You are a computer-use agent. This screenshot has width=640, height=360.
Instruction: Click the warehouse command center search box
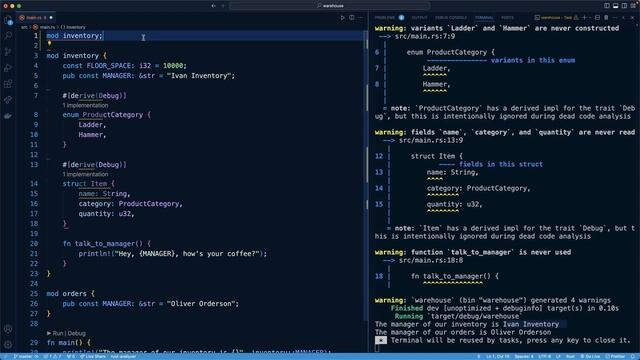(x=329, y=6)
